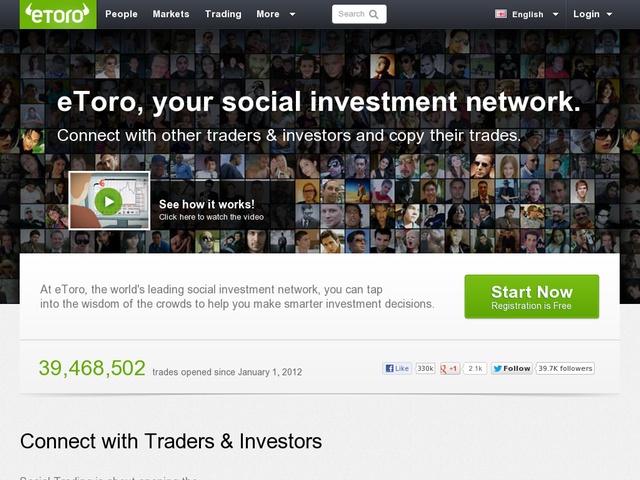Click the Start Now registration button
Viewport: 640px width, 480px height.
click(x=532, y=297)
